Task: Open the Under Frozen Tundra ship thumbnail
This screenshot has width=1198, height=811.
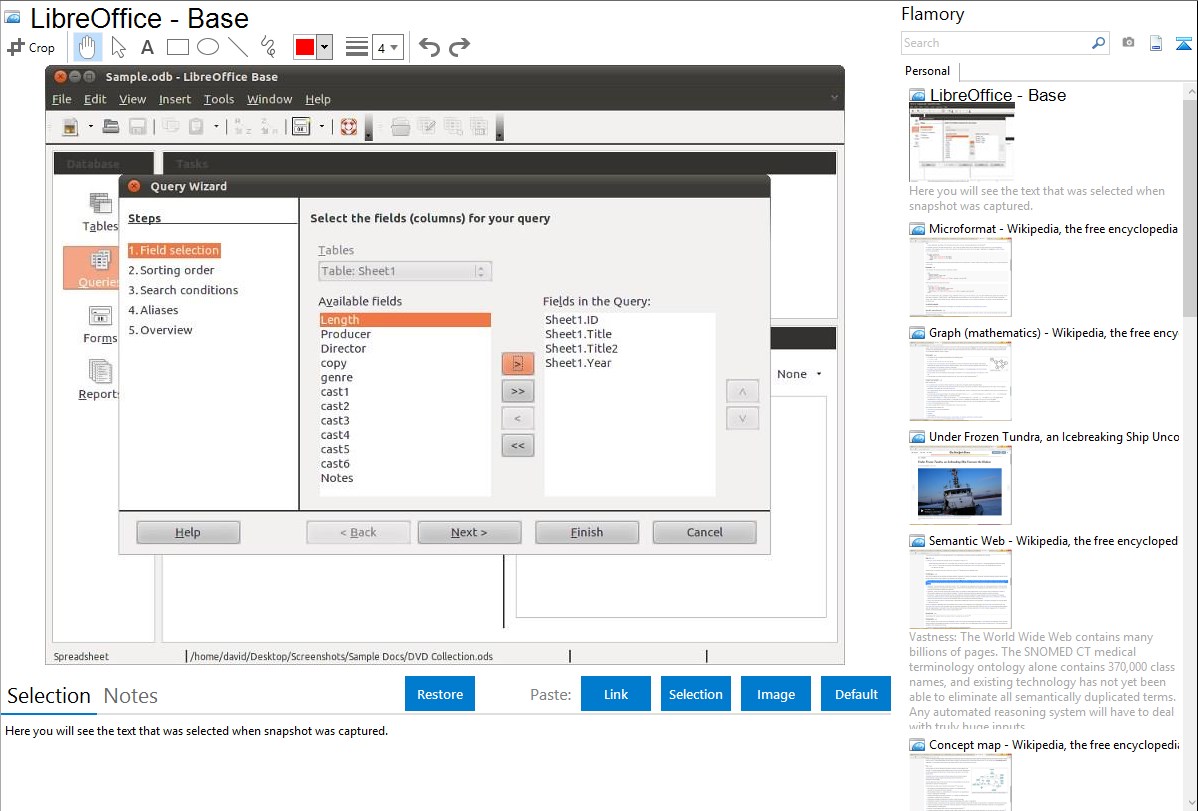Action: pyautogui.click(x=960, y=485)
